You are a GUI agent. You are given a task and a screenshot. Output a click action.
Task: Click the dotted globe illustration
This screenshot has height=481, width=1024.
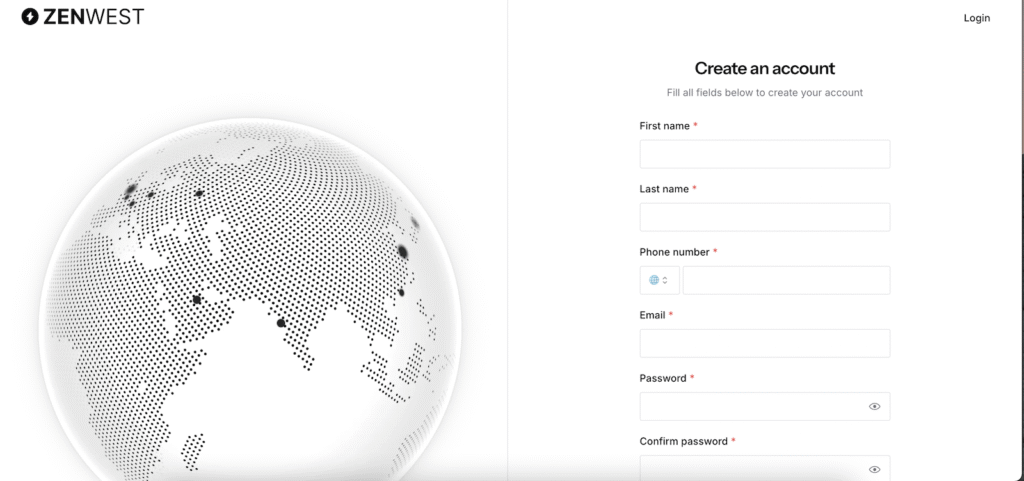tap(250, 300)
